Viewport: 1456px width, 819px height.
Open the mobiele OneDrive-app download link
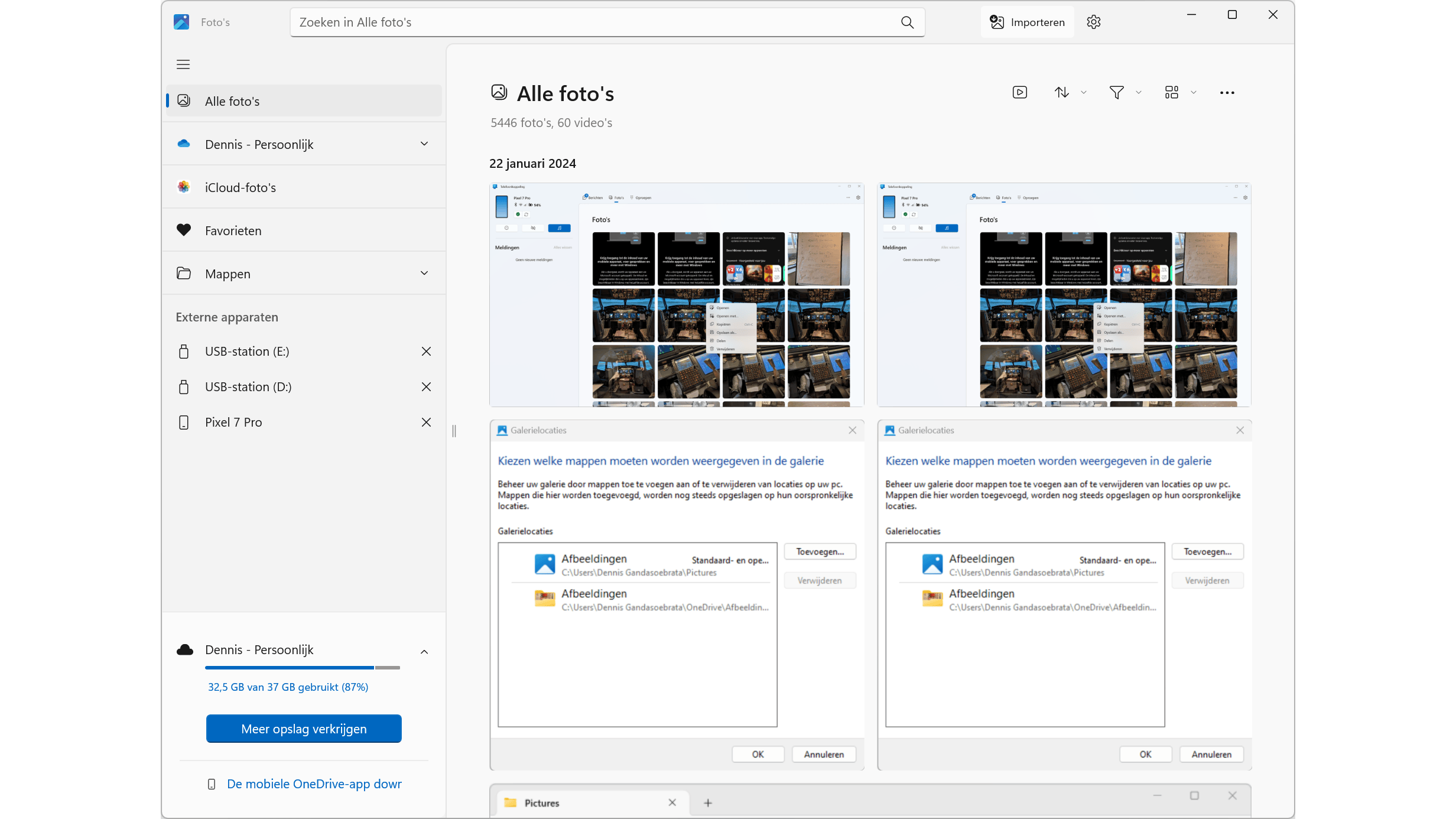click(314, 784)
